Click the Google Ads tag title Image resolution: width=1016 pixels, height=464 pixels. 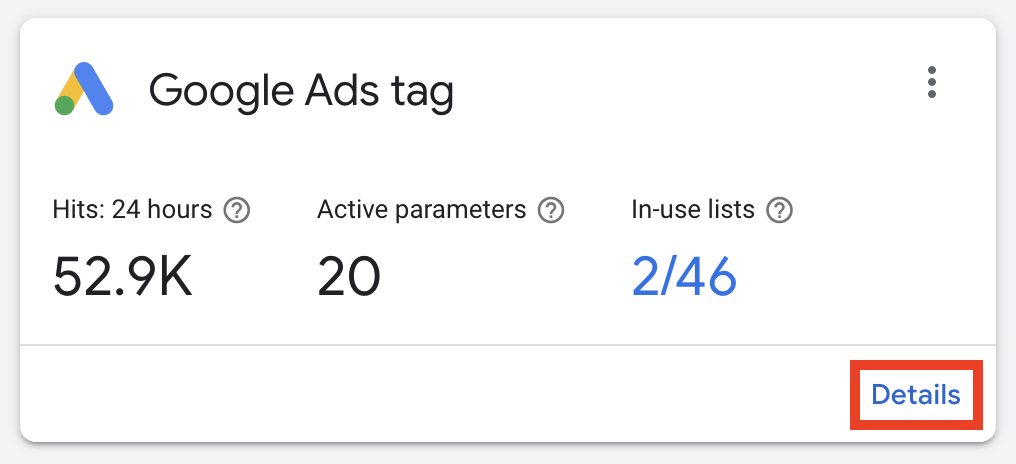(x=301, y=89)
